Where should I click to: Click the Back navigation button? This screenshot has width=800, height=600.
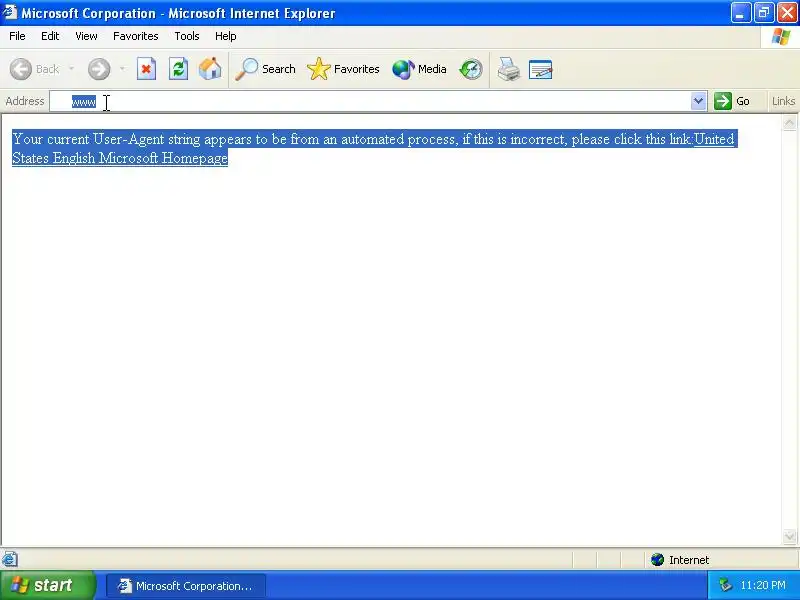coord(35,69)
